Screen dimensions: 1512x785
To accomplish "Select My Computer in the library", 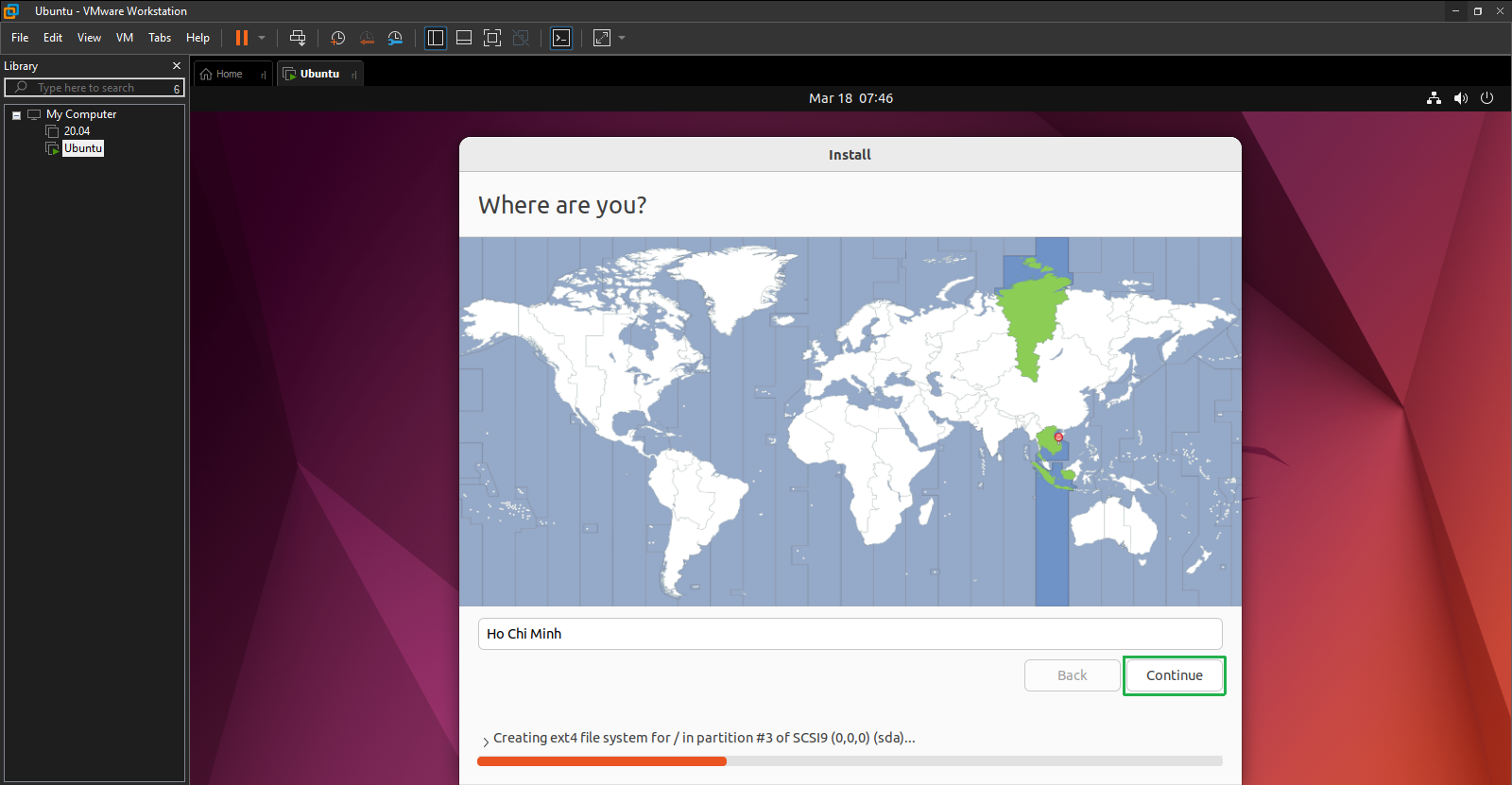I will pos(81,114).
